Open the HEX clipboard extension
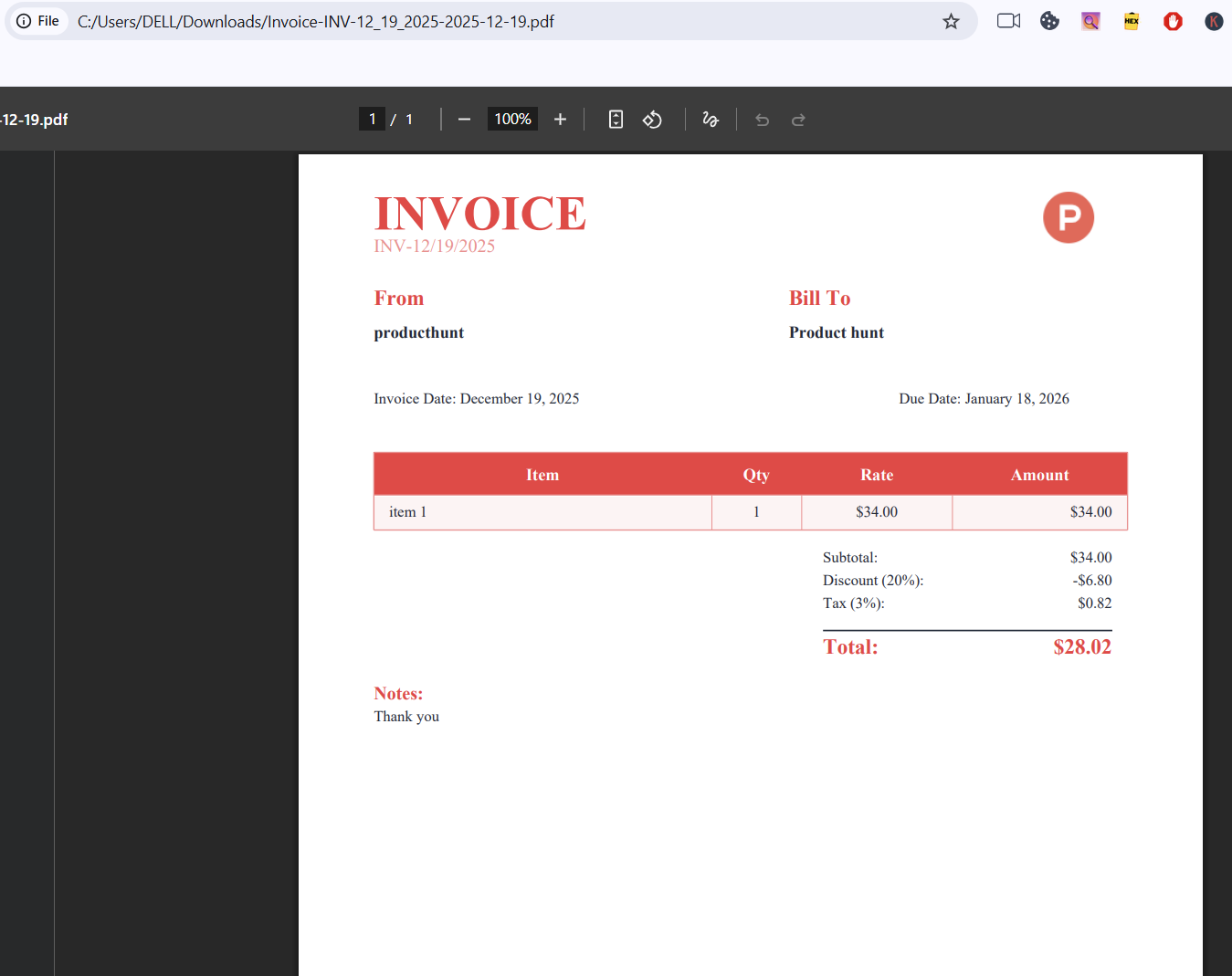1232x976 pixels. (1131, 21)
